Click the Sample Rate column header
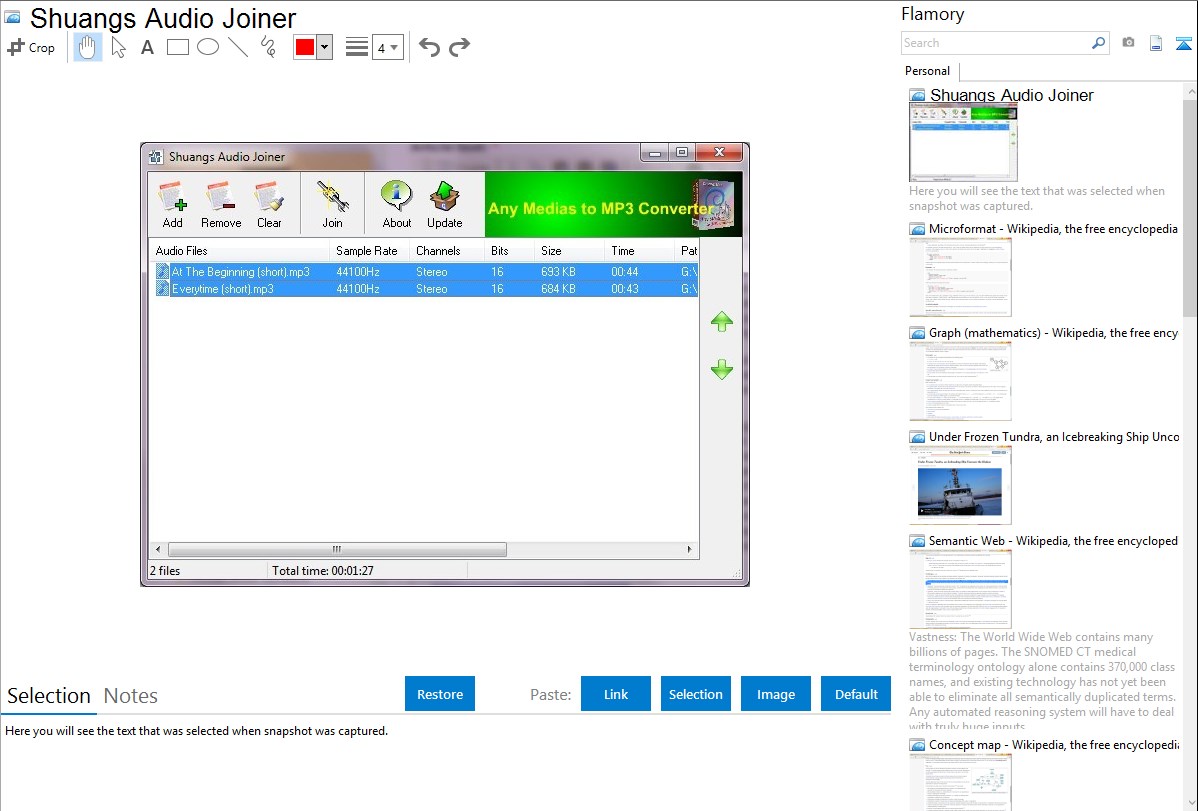The height and width of the screenshot is (811, 1198). (x=369, y=251)
